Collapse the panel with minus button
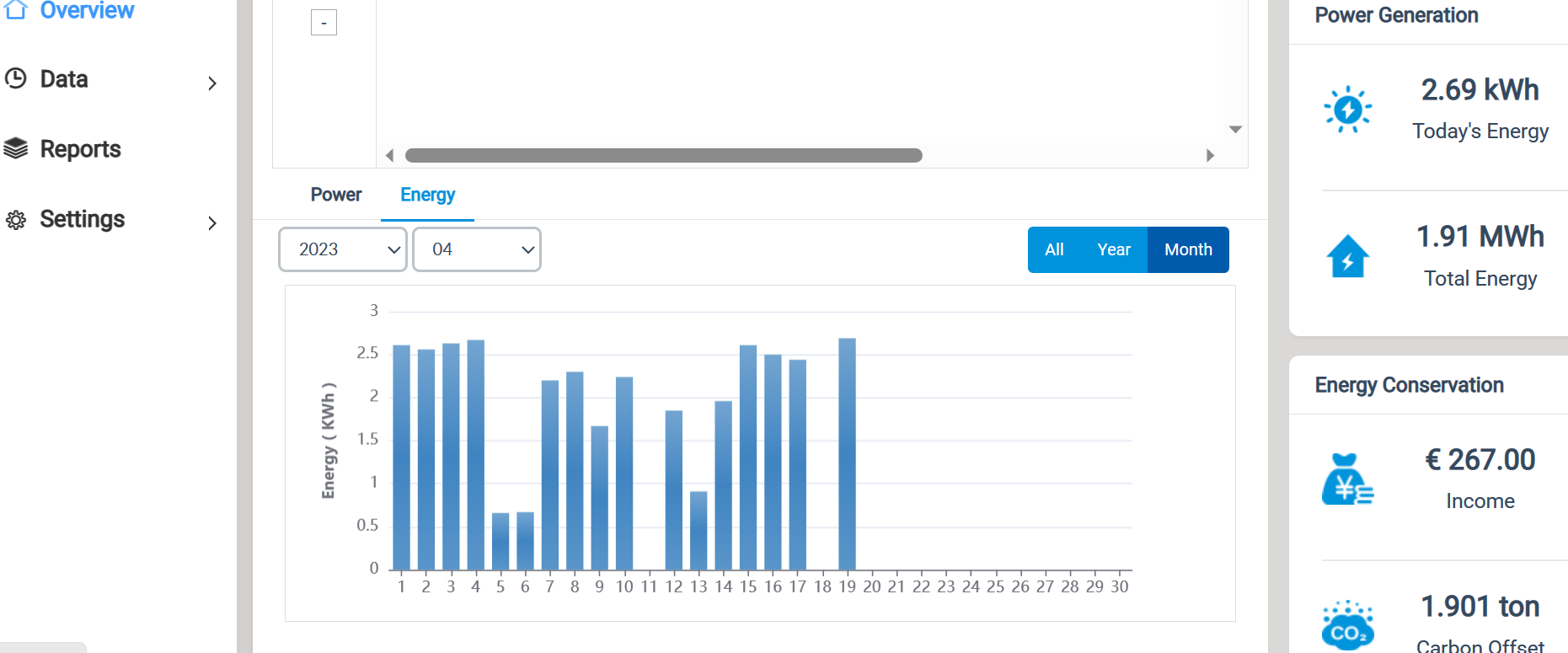The image size is (1568, 653). 324,23
